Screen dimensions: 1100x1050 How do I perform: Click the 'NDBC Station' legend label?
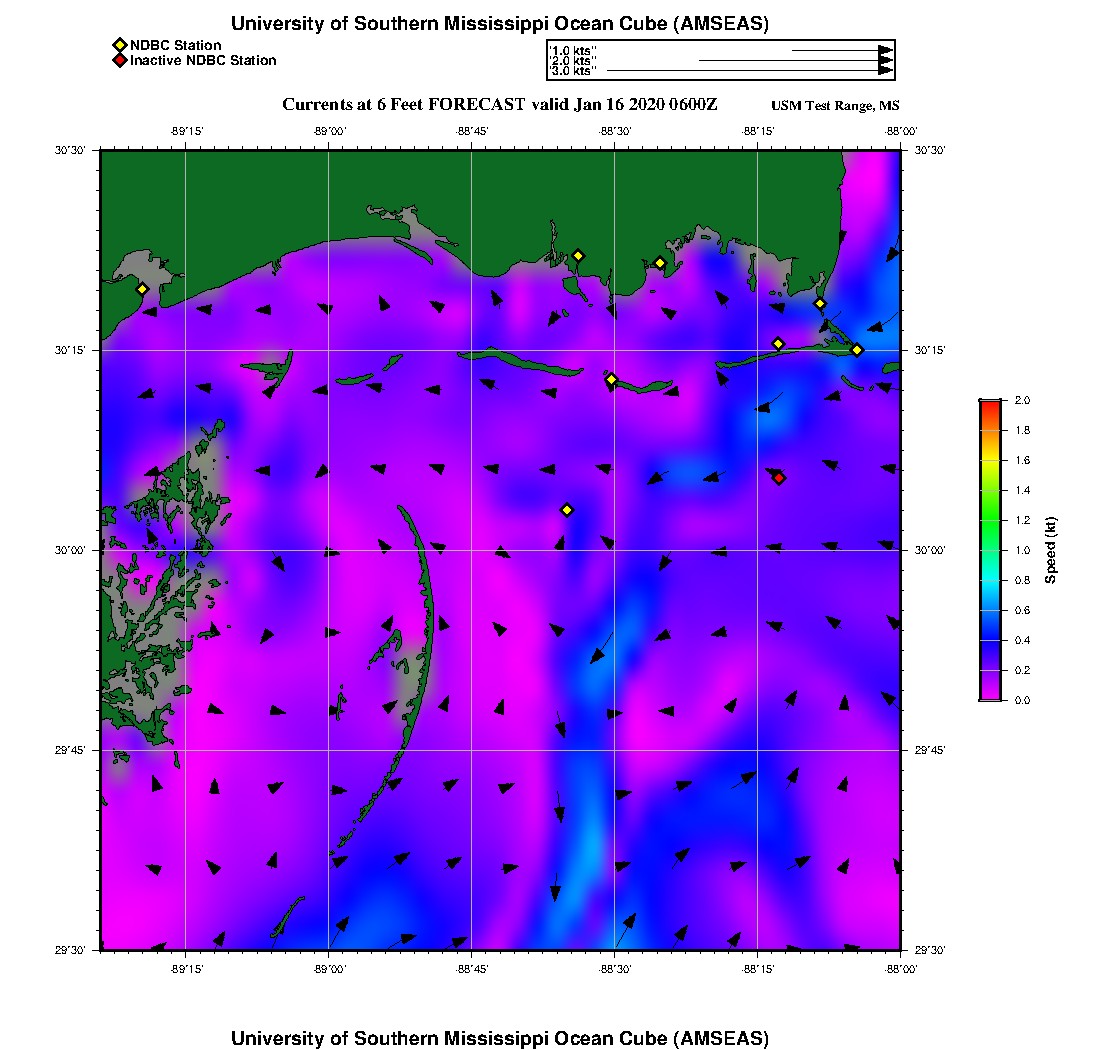coord(176,45)
